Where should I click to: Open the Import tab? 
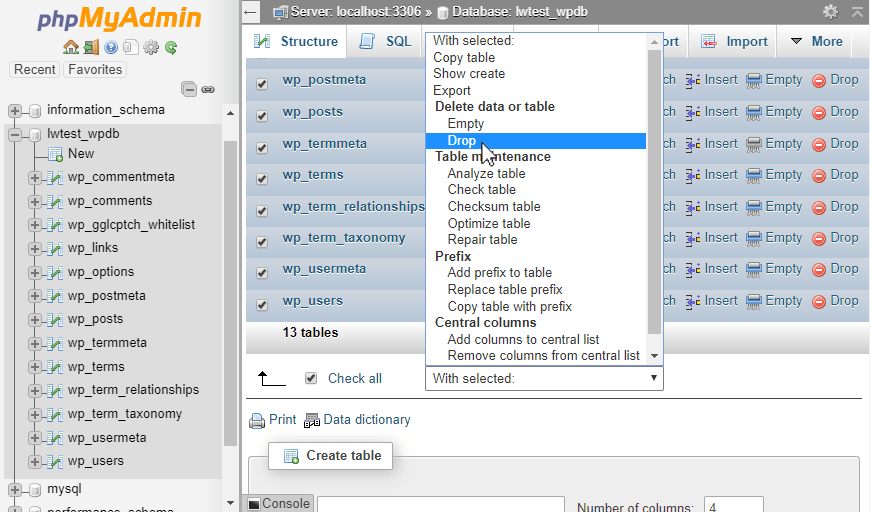tap(734, 41)
